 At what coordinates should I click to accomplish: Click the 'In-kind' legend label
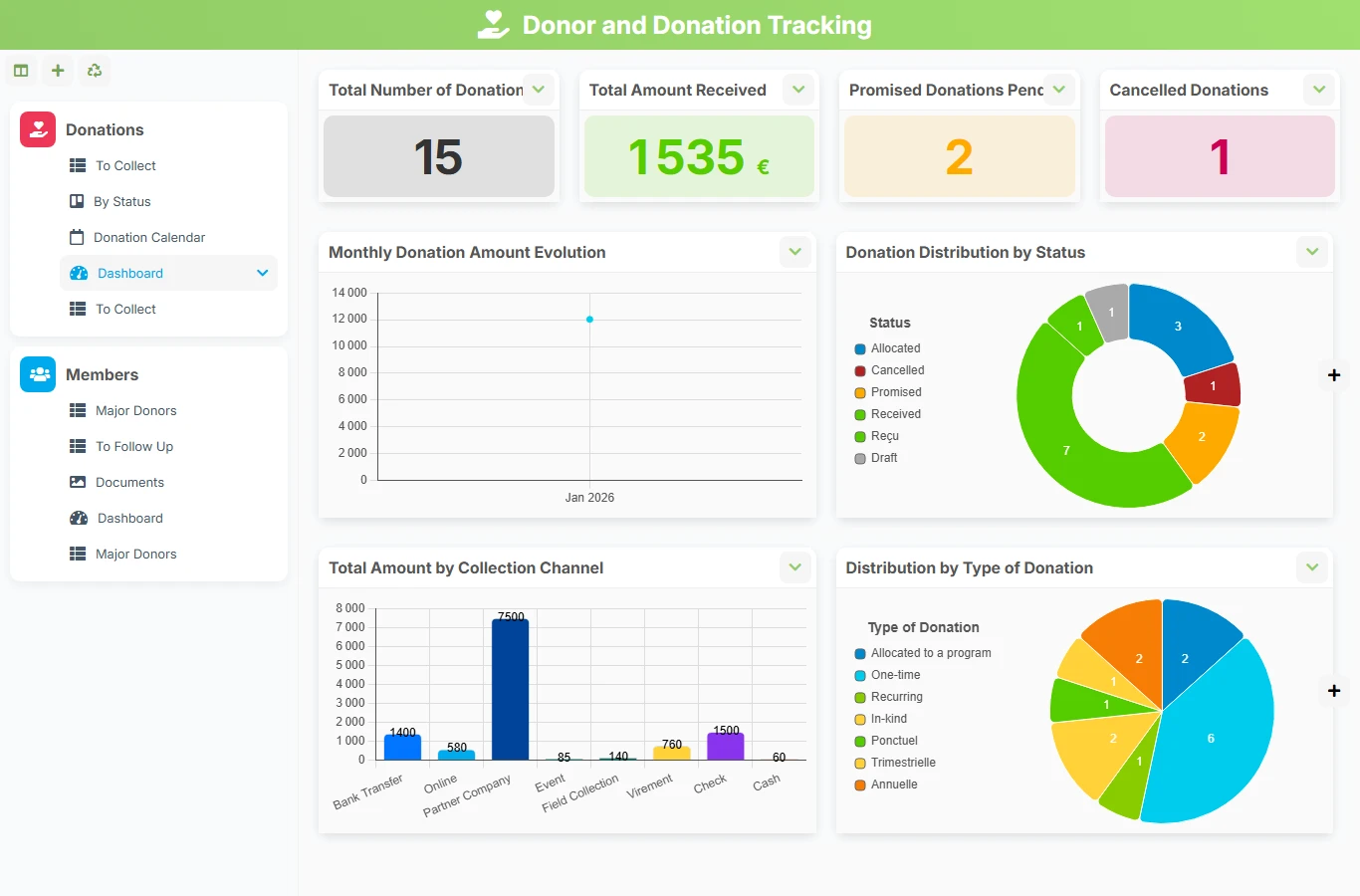pos(889,719)
